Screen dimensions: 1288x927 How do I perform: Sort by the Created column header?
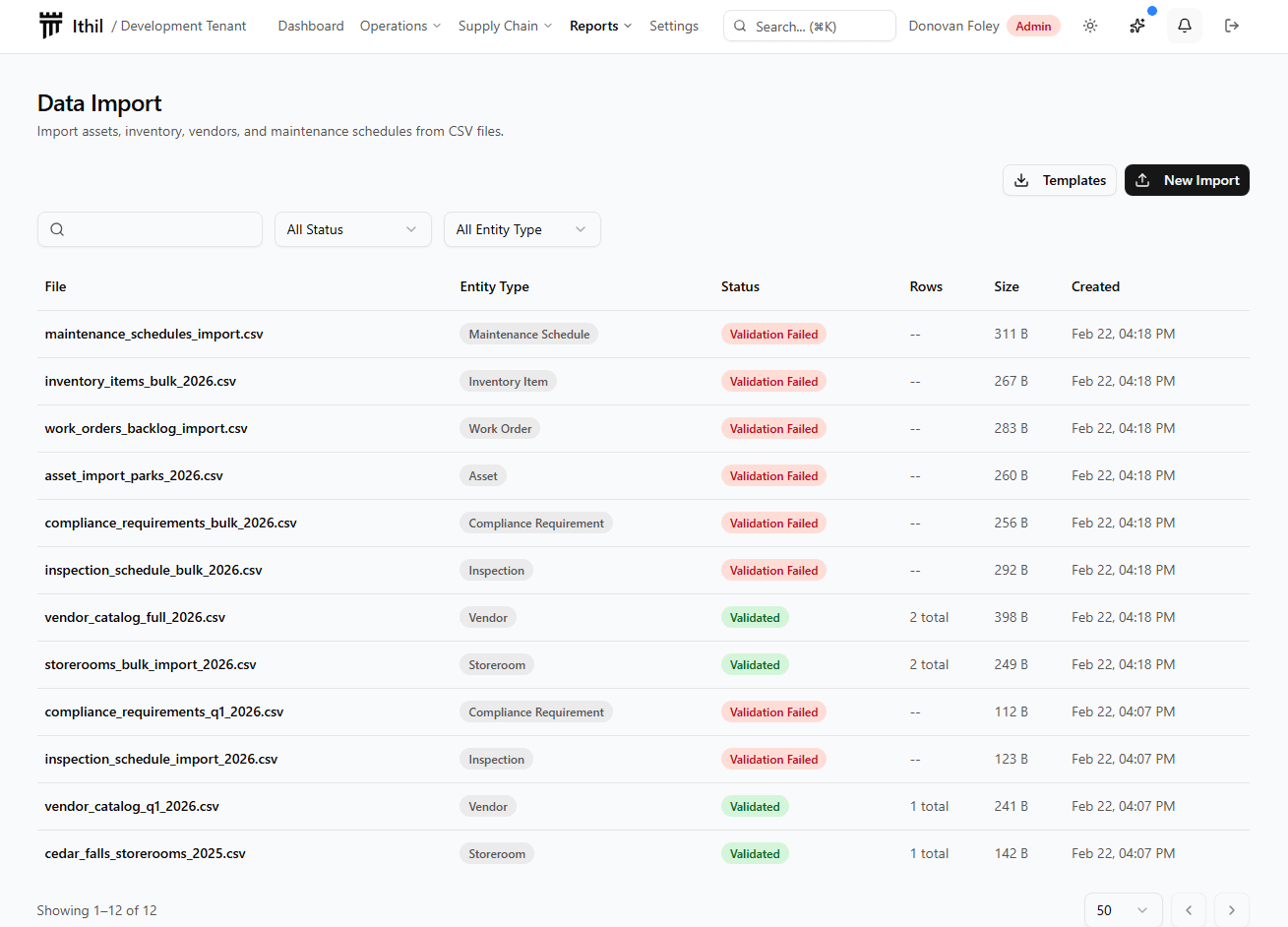pos(1095,286)
